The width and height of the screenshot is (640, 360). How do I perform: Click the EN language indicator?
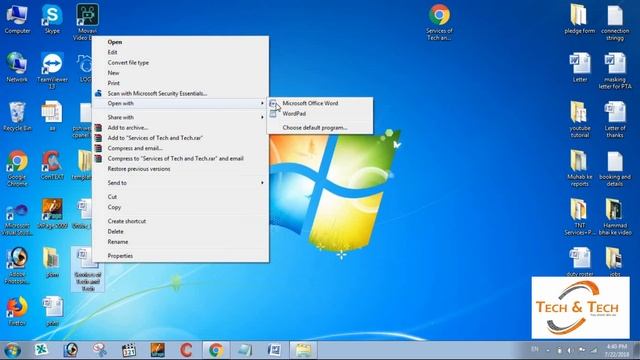click(535, 349)
